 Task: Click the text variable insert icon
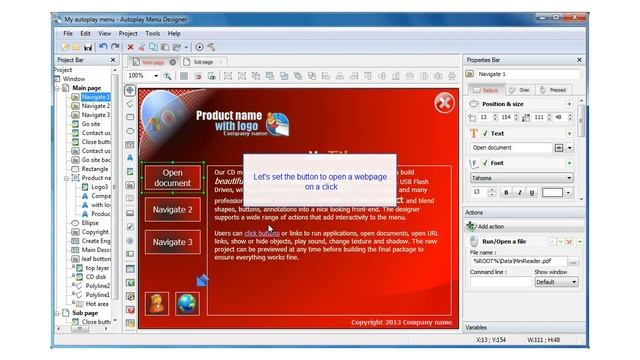click(x=558, y=148)
